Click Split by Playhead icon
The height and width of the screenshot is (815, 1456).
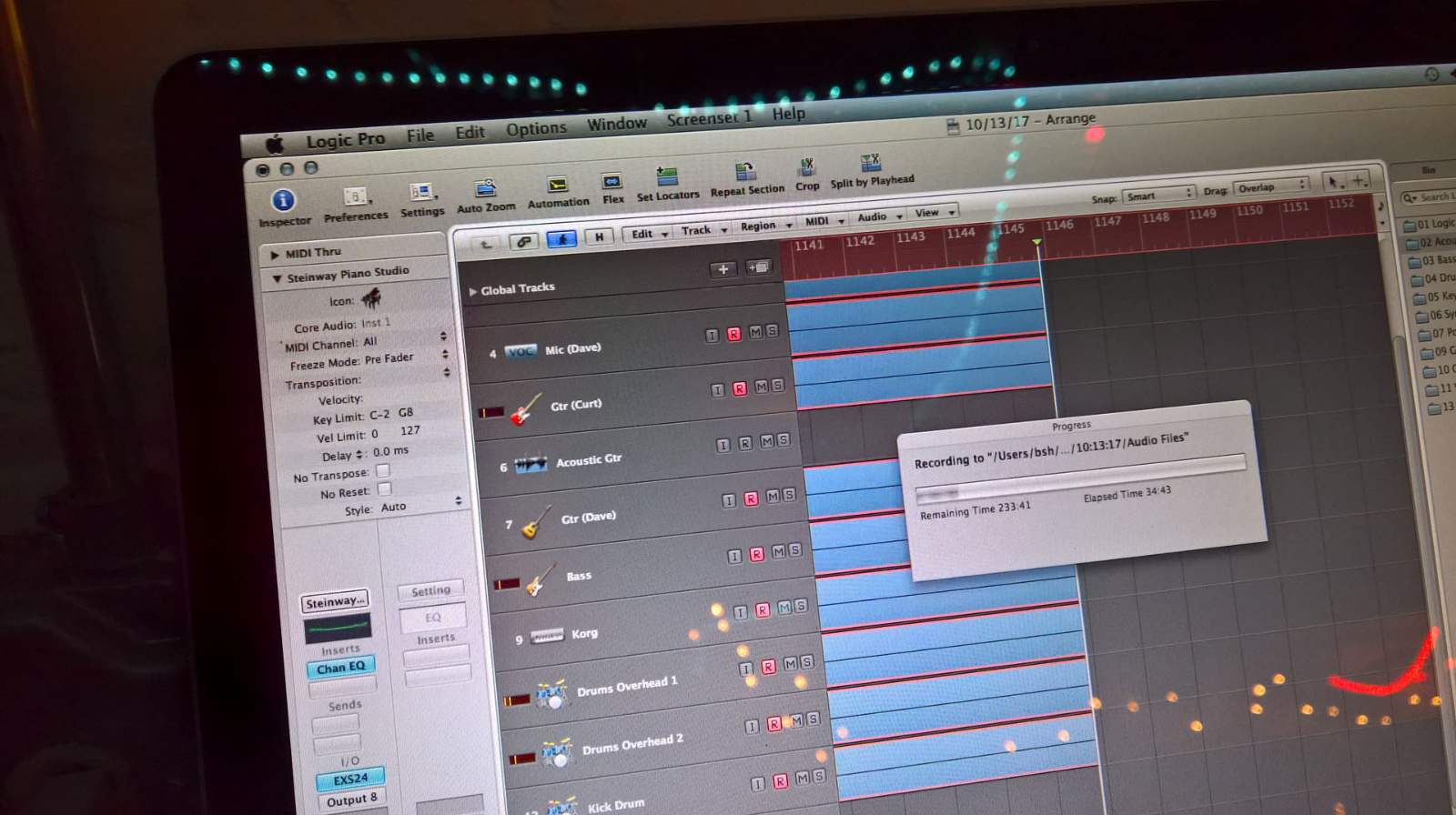click(x=871, y=163)
